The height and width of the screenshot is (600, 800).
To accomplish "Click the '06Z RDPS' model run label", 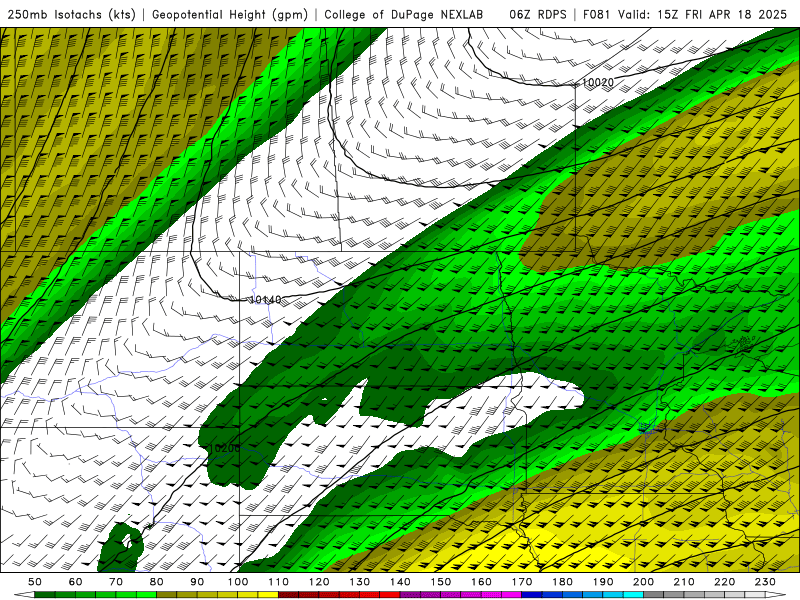I will (538, 14).
